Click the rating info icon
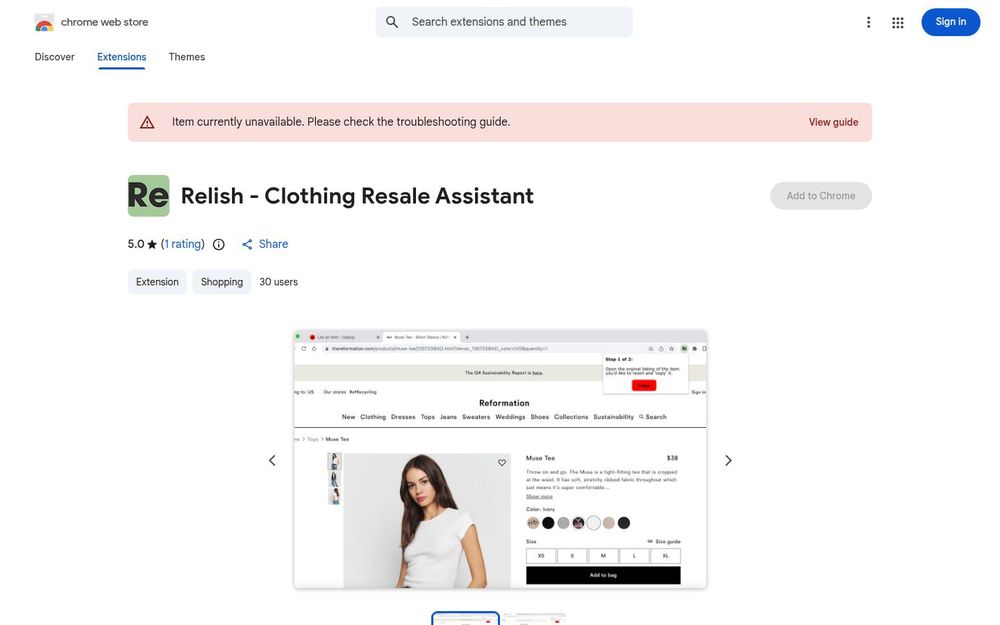The height and width of the screenshot is (625, 1000). [x=219, y=244]
